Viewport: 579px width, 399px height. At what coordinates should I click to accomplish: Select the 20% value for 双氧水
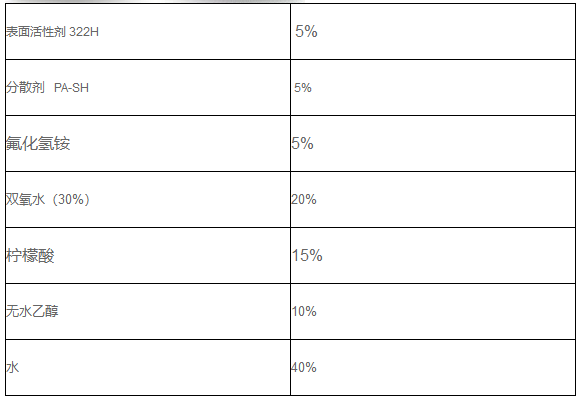[304, 200]
